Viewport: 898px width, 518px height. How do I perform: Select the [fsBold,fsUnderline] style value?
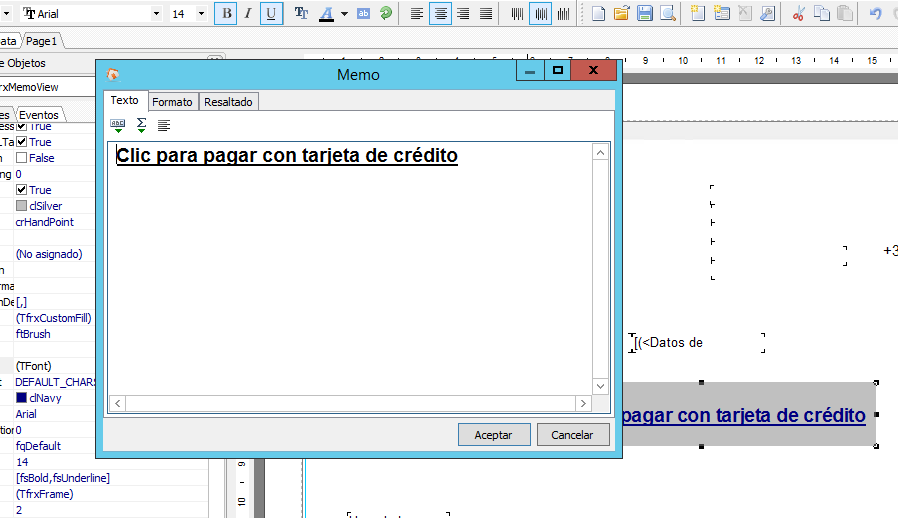[x=63, y=478]
